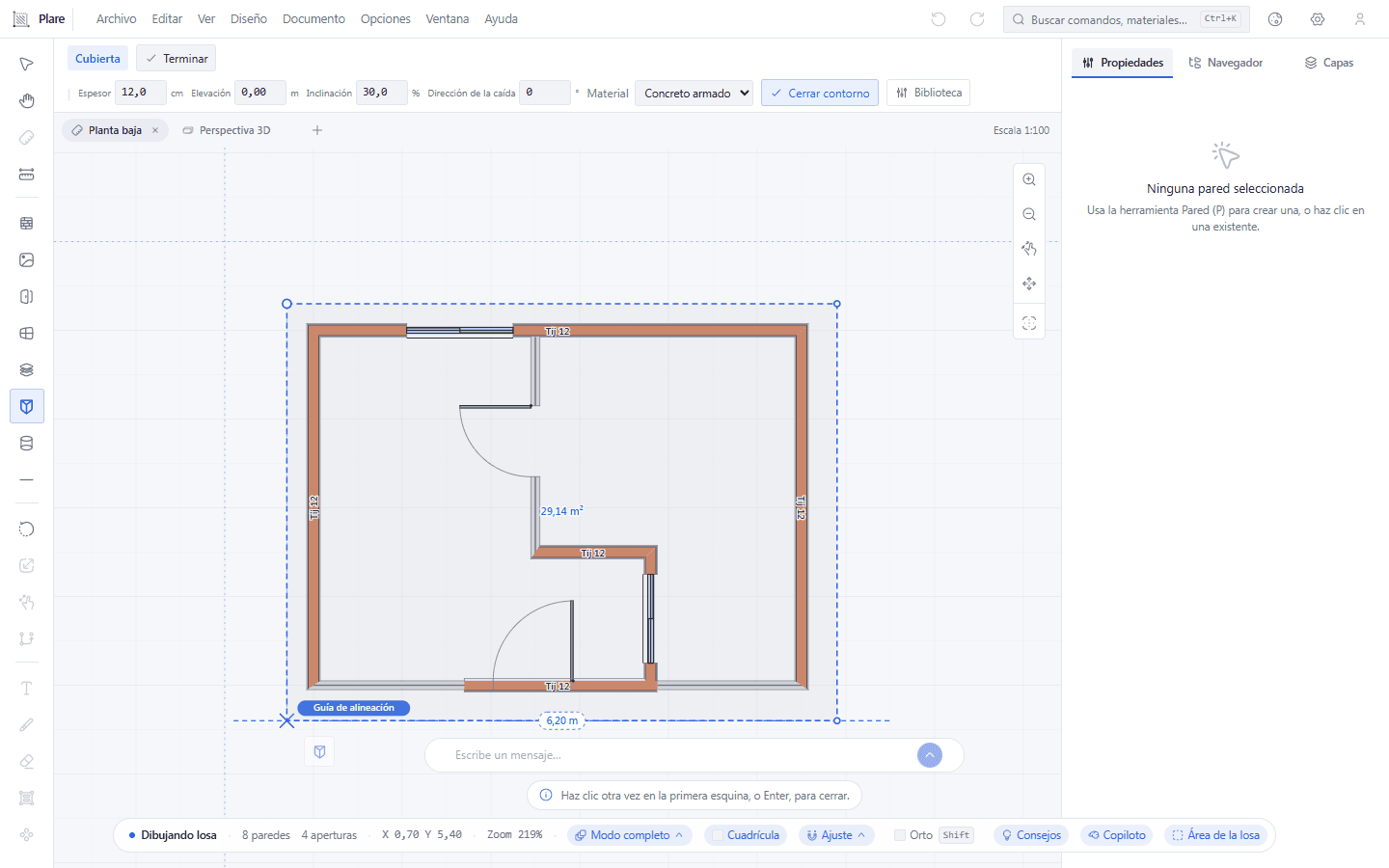Toggle Cerrar contorno option
1389x868 pixels.
820,93
